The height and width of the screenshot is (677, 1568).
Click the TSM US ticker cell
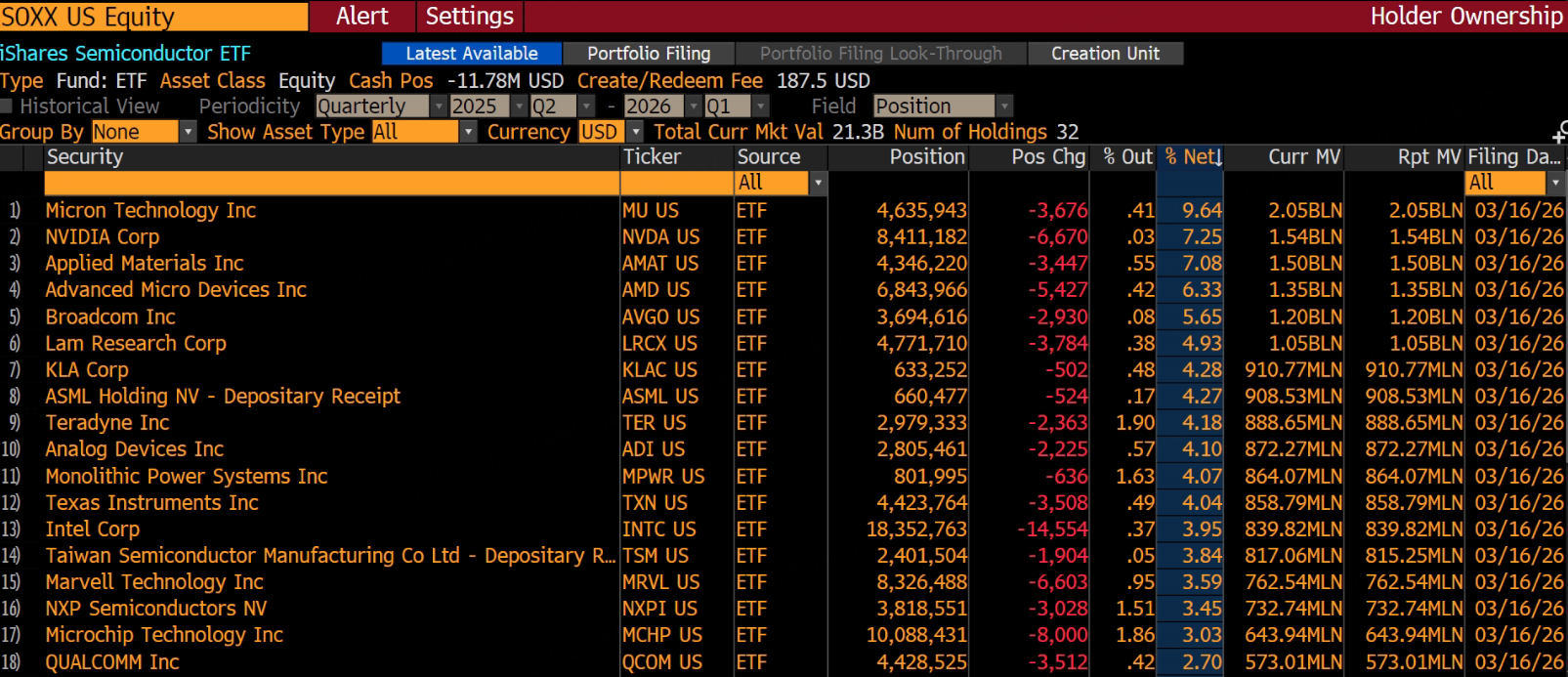[656, 555]
